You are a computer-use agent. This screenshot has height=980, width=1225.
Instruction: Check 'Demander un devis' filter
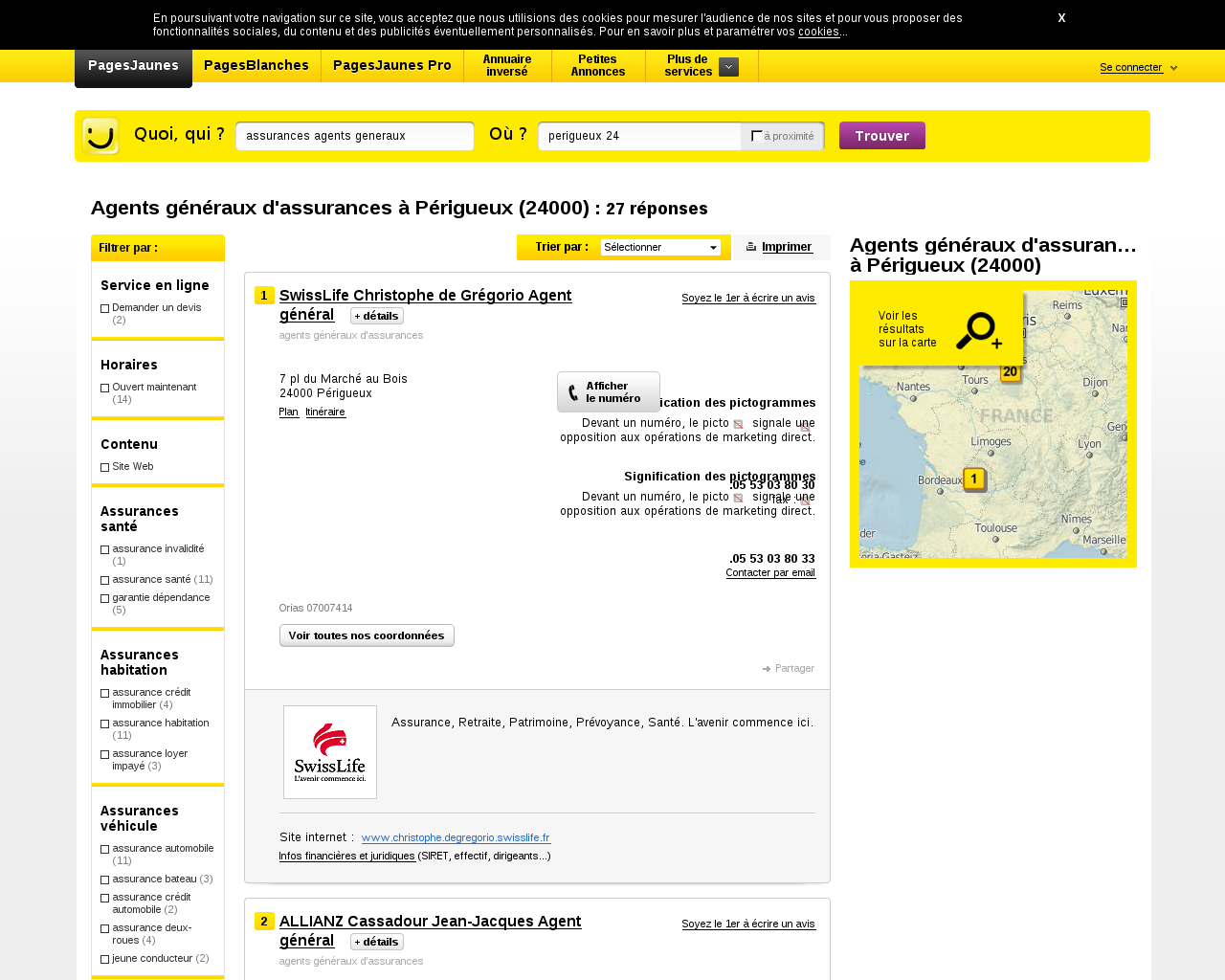click(x=105, y=308)
